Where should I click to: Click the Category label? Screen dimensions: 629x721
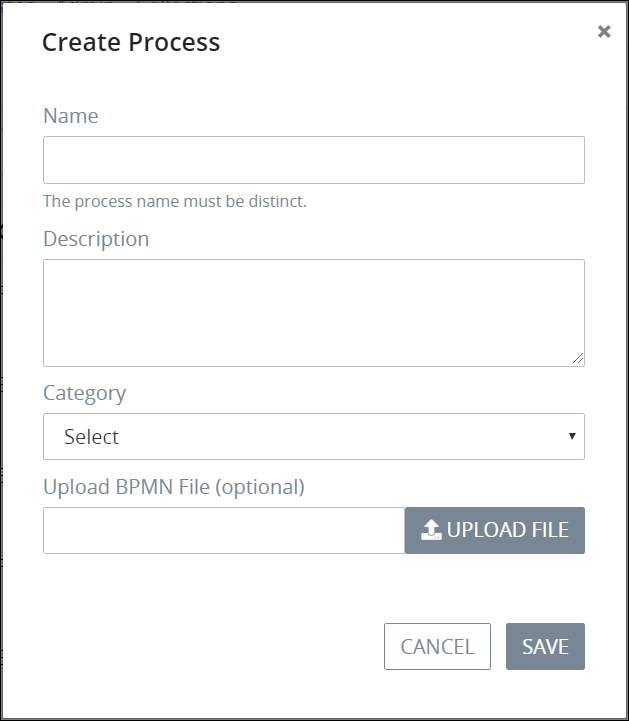85,393
